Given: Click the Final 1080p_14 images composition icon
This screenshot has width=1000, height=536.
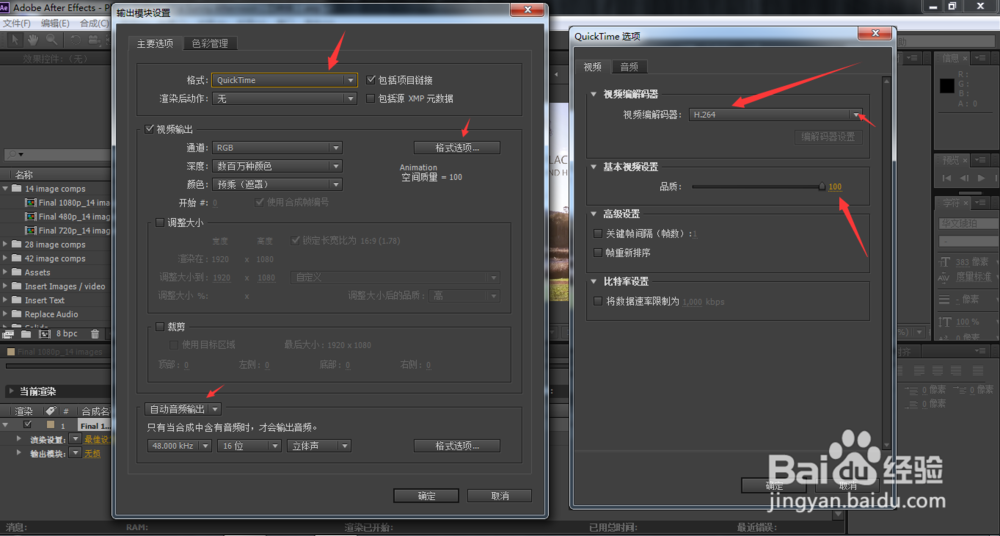Looking at the screenshot, I should click(x=31, y=202).
